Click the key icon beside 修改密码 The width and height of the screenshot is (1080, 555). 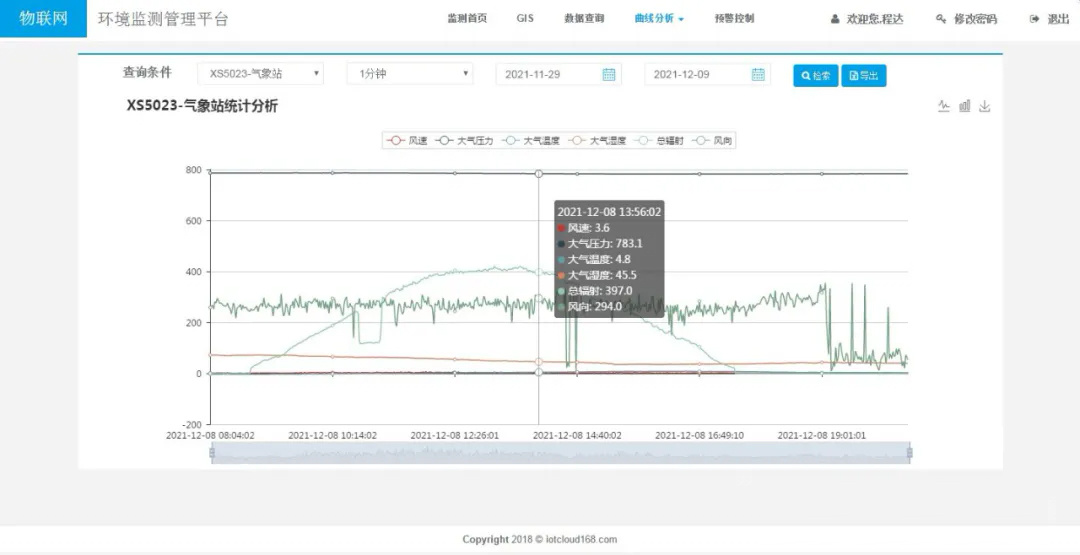(x=940, y=19)
